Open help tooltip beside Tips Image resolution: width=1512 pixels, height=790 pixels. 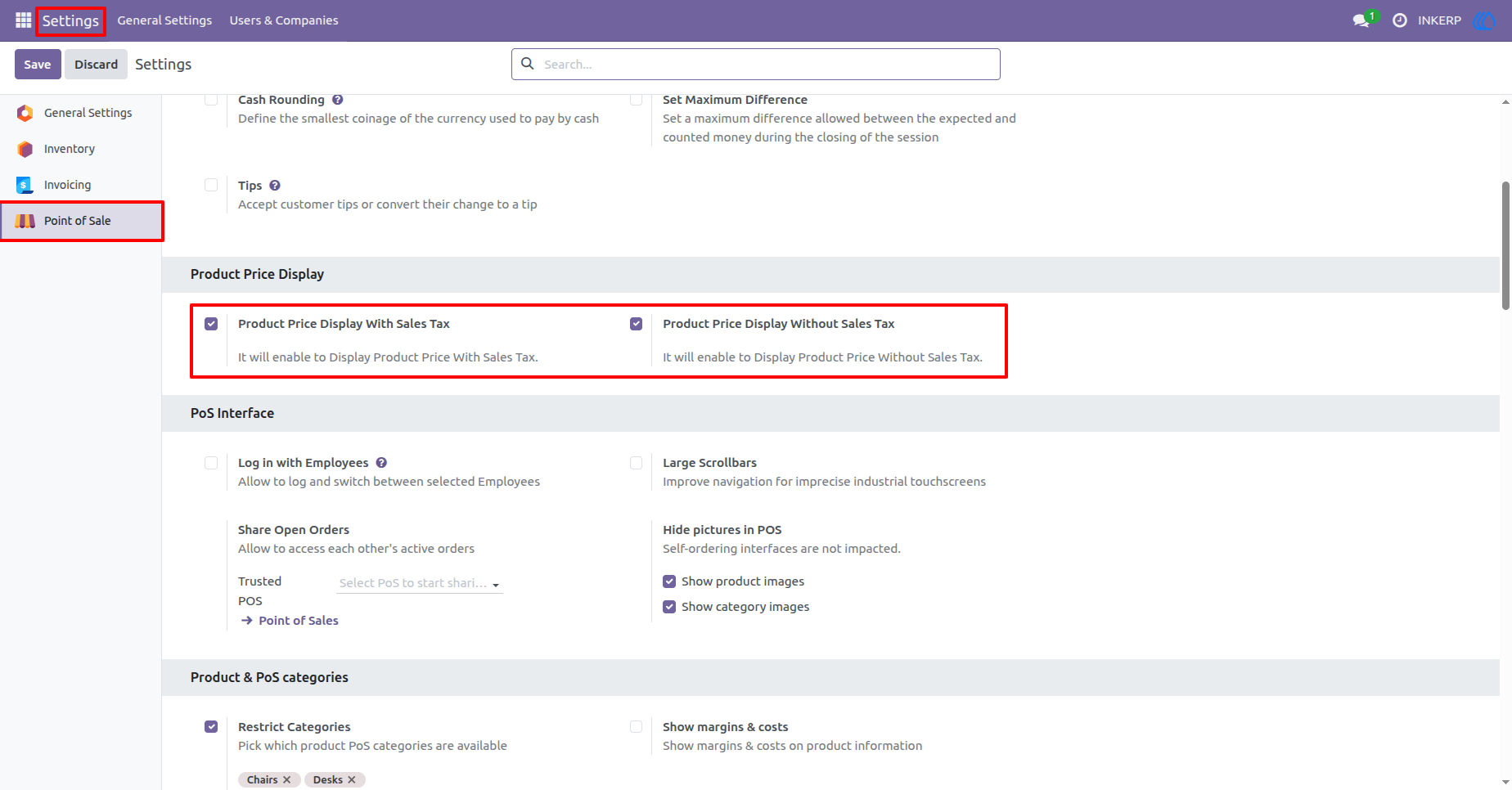(275, 186)
